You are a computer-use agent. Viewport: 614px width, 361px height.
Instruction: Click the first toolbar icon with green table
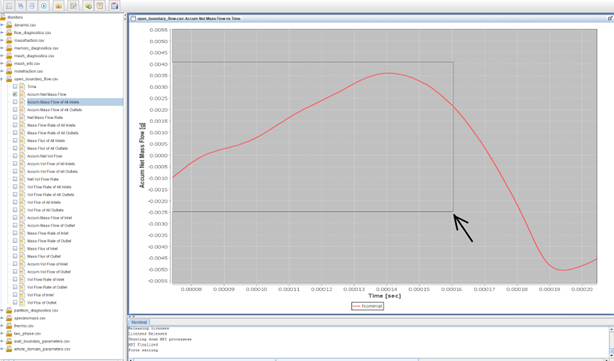click(9, 5)
